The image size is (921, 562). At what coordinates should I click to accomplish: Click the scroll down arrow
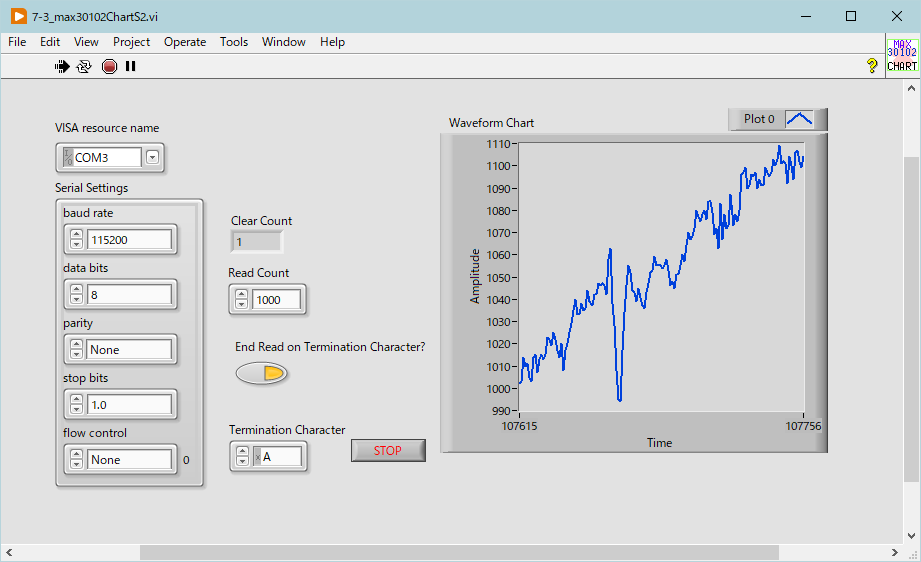coord(911,536)
